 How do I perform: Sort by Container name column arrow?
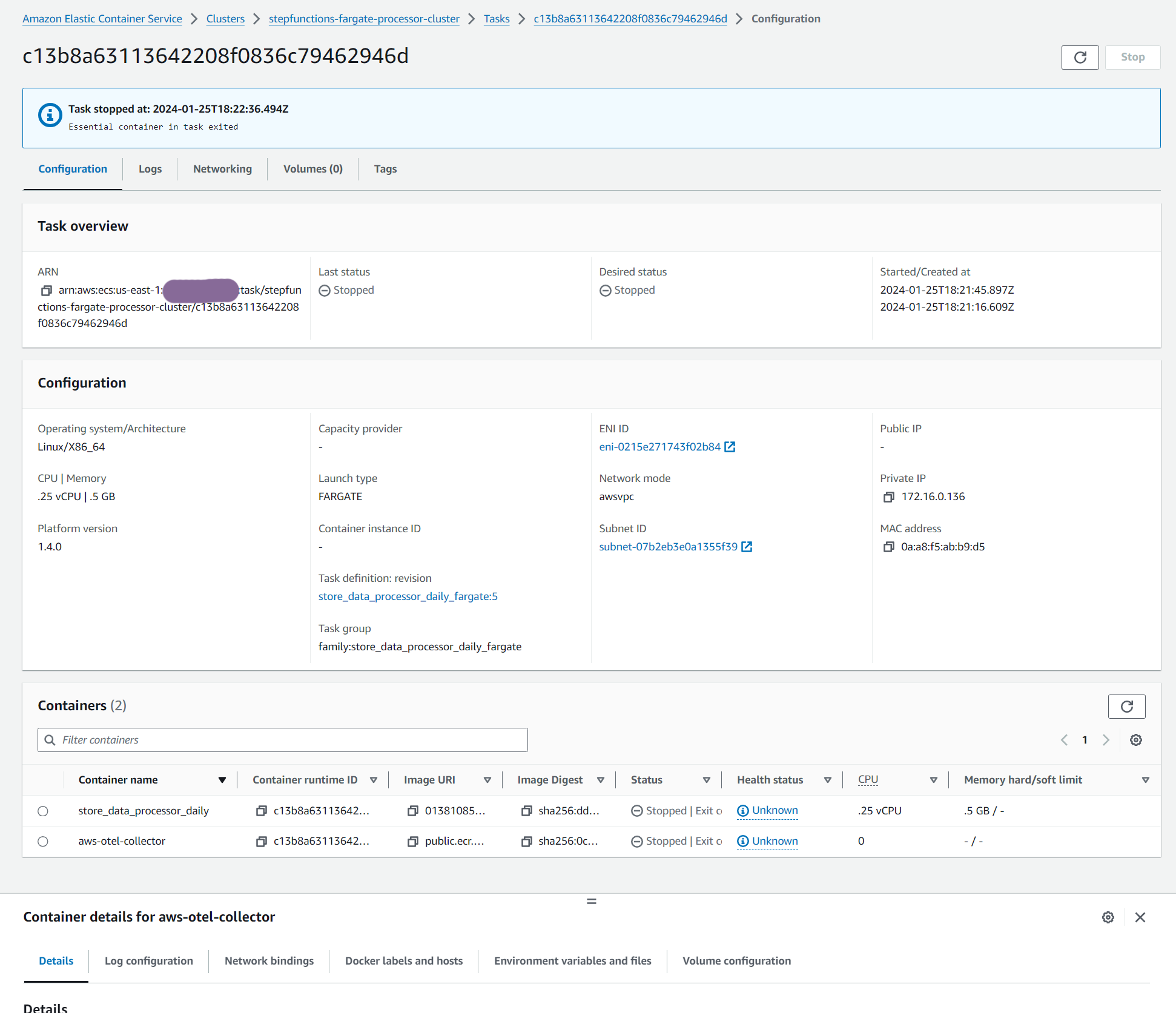222,780
